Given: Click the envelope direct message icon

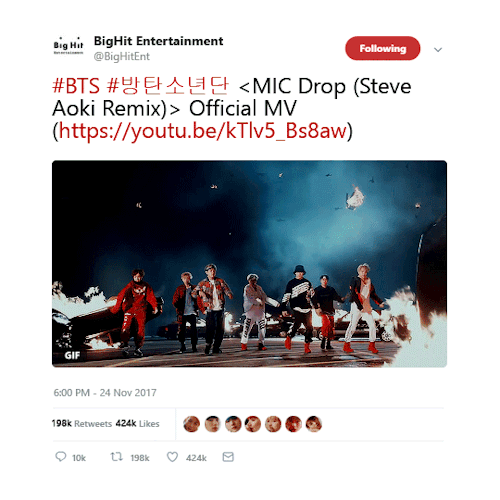Looking at the screenshot, I should click(228, 457).
